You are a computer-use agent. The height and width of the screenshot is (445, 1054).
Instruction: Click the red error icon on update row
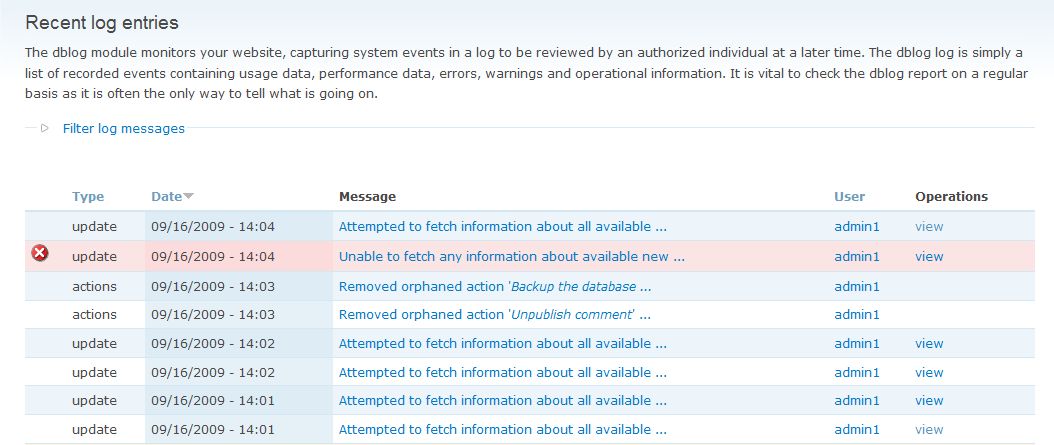click(40, 254)
